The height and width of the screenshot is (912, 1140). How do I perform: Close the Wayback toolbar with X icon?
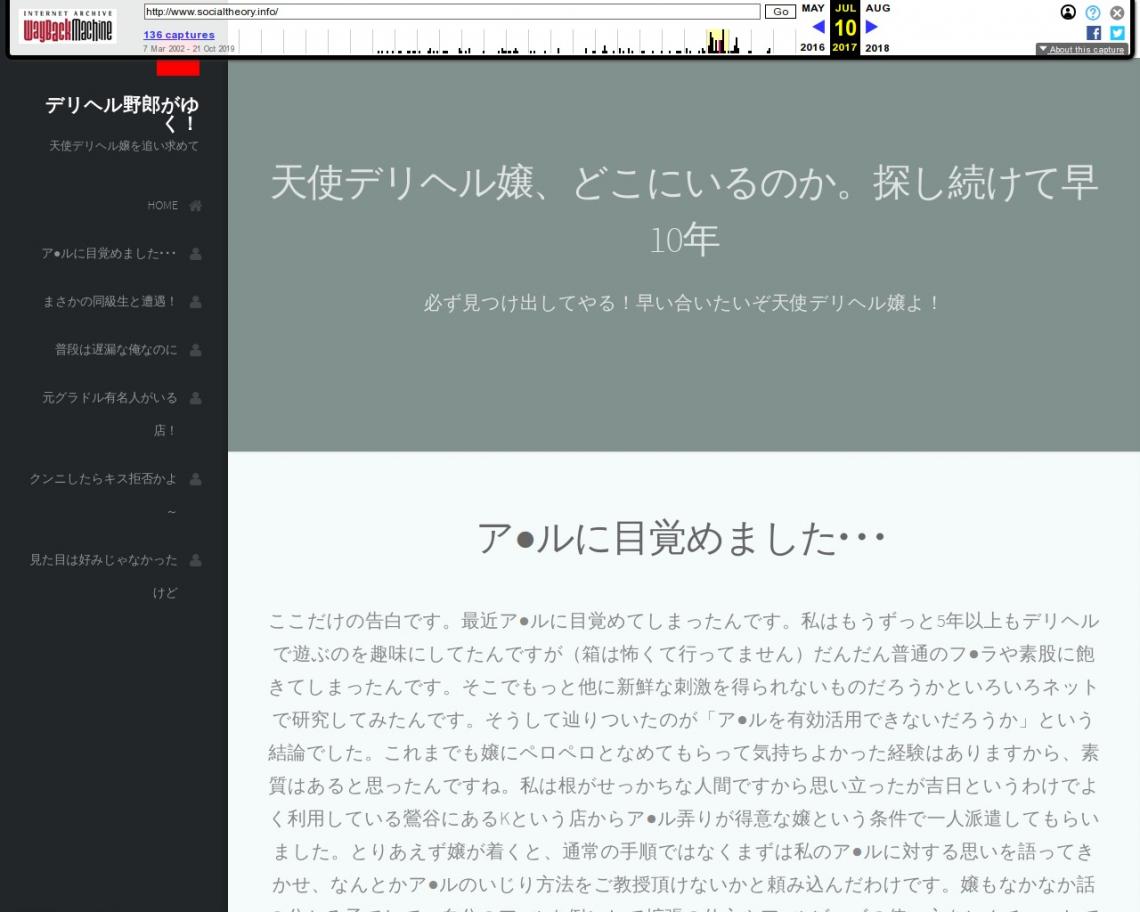[1117, 12]
